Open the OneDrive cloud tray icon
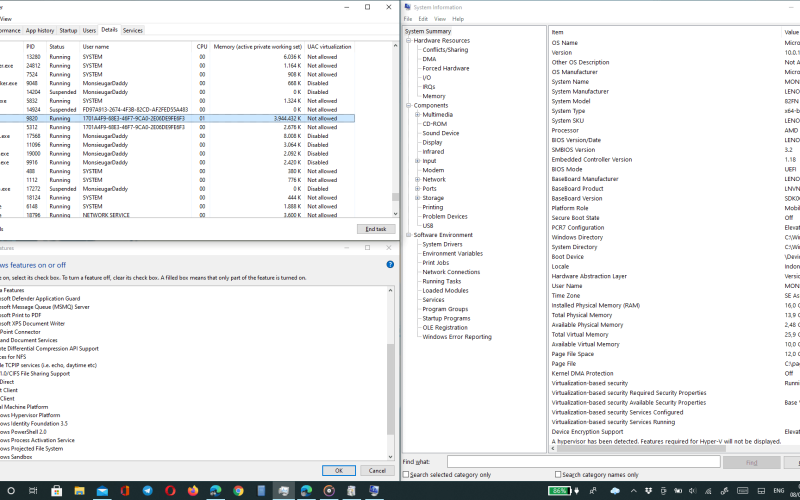This screenshot has height=500, width=800. [615, 491]
